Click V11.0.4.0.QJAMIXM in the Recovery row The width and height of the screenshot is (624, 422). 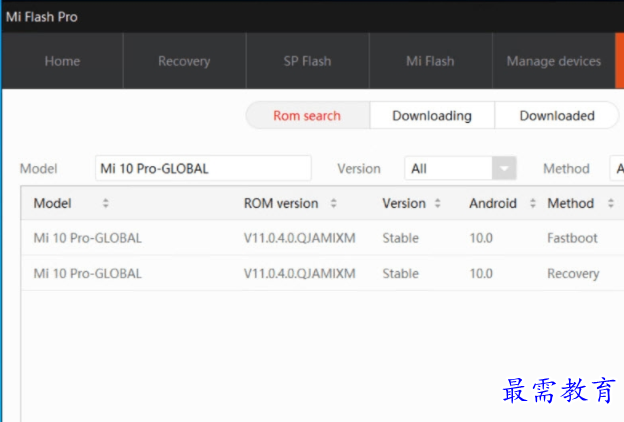pyautogui.click(x=300, y=274)
